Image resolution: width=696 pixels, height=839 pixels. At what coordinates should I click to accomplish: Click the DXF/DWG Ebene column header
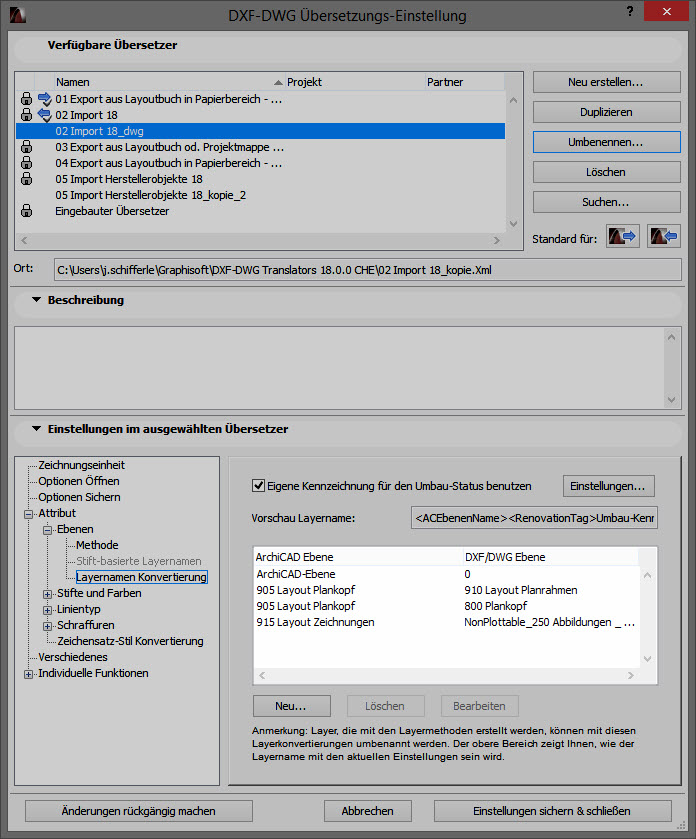[x=550, y=557]
